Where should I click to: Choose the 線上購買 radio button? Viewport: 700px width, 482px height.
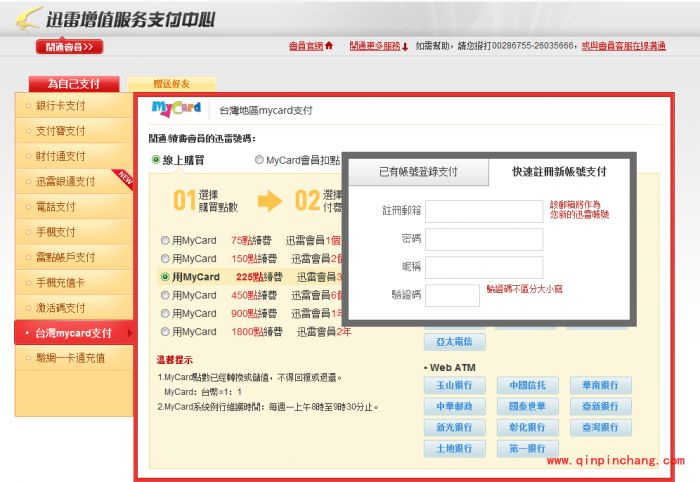tap(156, 160)
